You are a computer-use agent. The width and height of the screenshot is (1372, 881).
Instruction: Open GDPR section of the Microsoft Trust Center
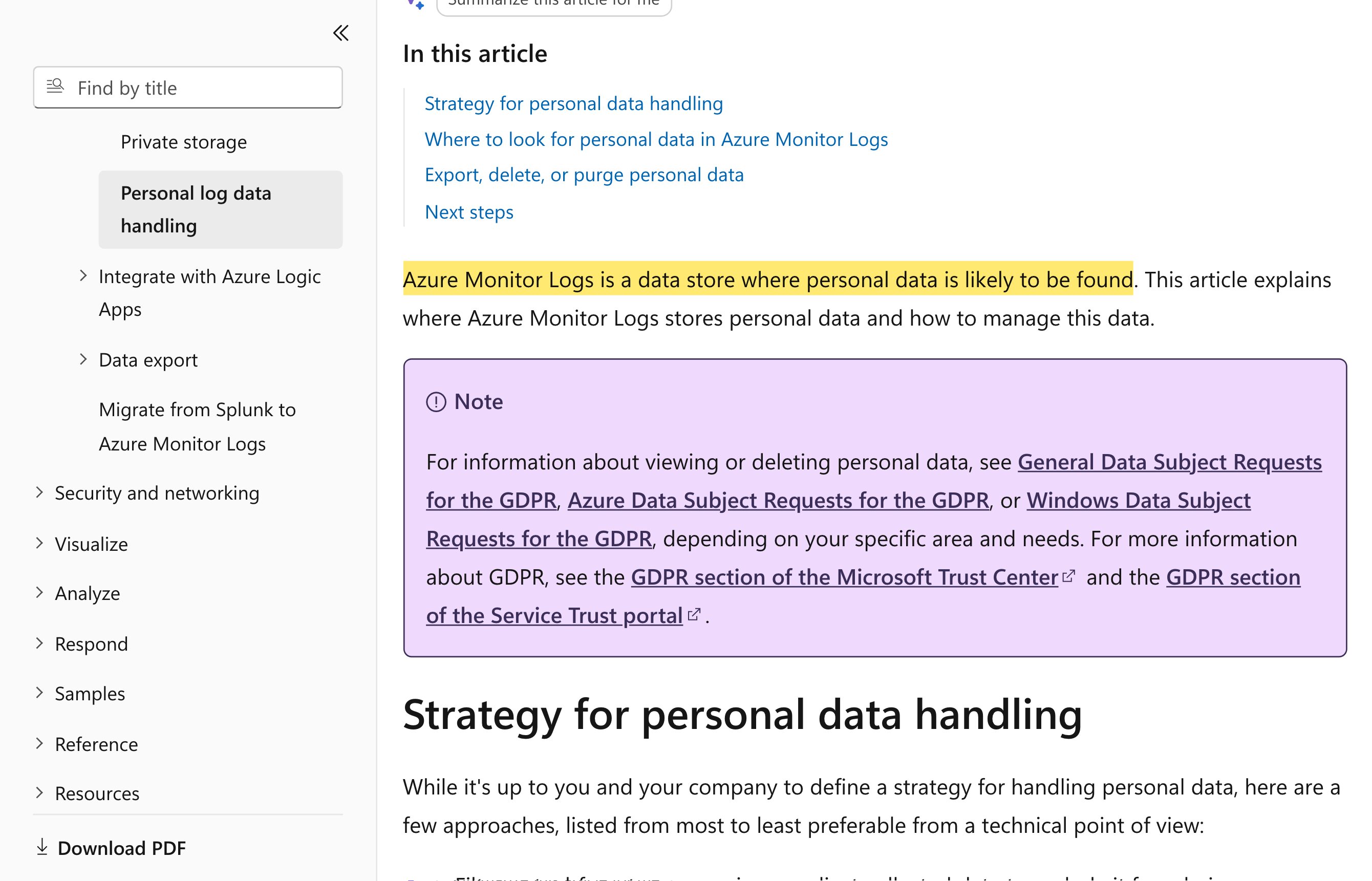click(x=844, y=577)
